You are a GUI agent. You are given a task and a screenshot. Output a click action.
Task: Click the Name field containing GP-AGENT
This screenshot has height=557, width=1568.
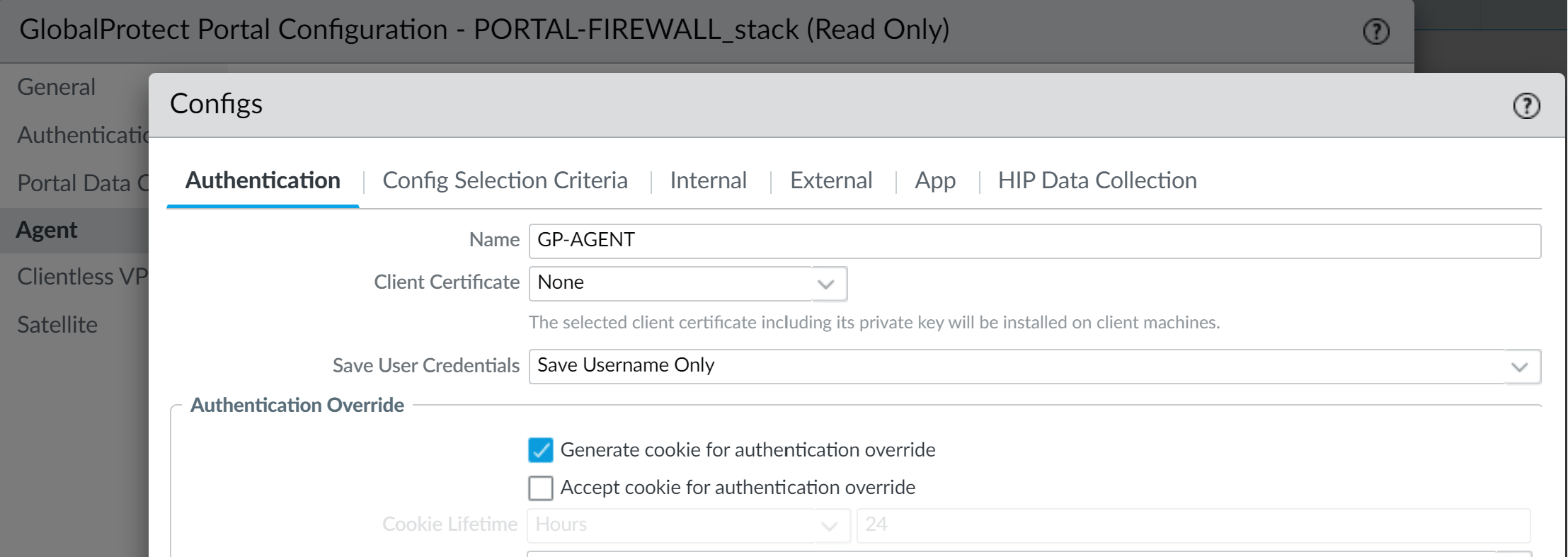pos(1034,241)
